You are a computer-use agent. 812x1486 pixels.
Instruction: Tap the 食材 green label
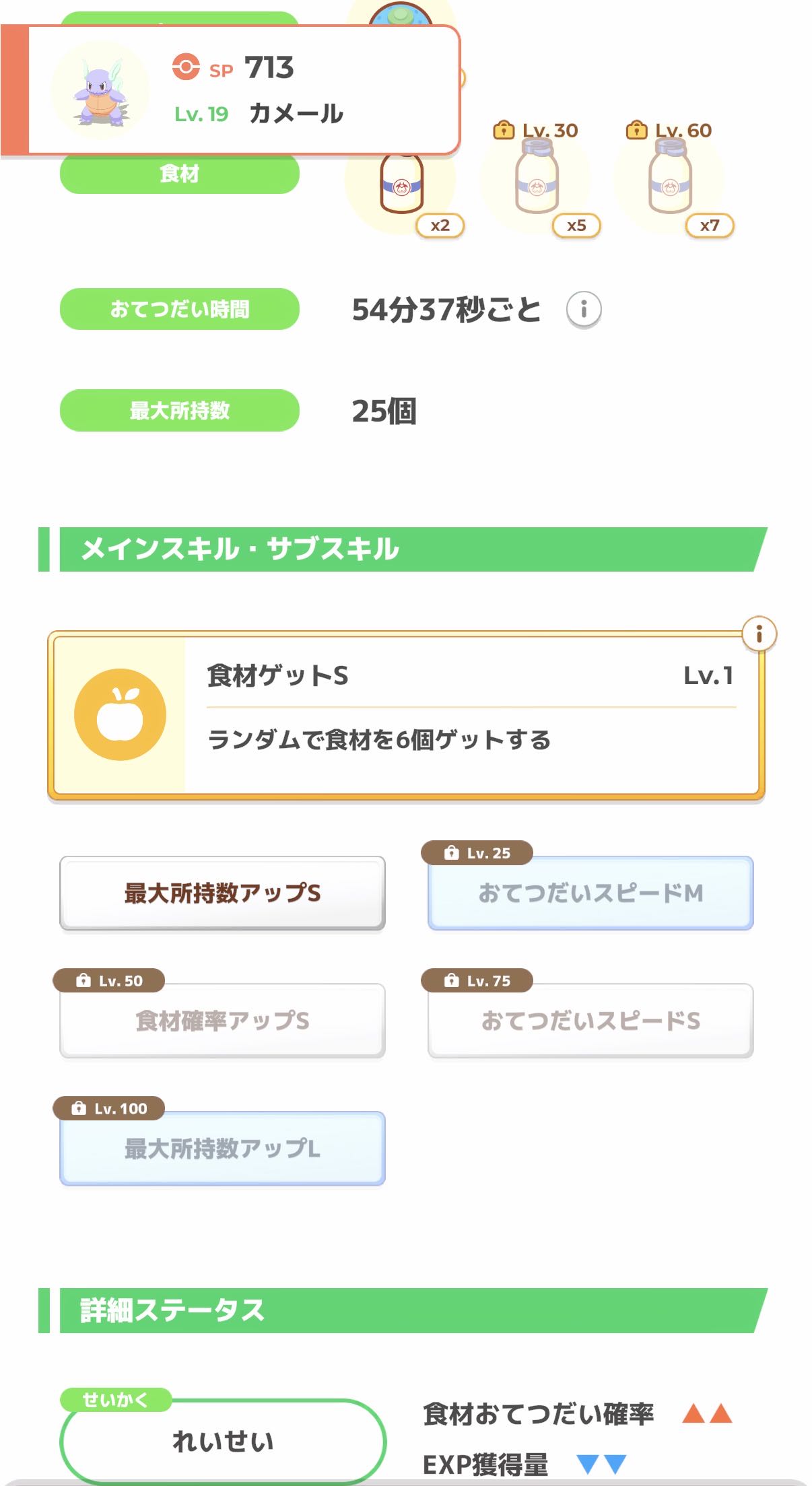tap(179, 174)
